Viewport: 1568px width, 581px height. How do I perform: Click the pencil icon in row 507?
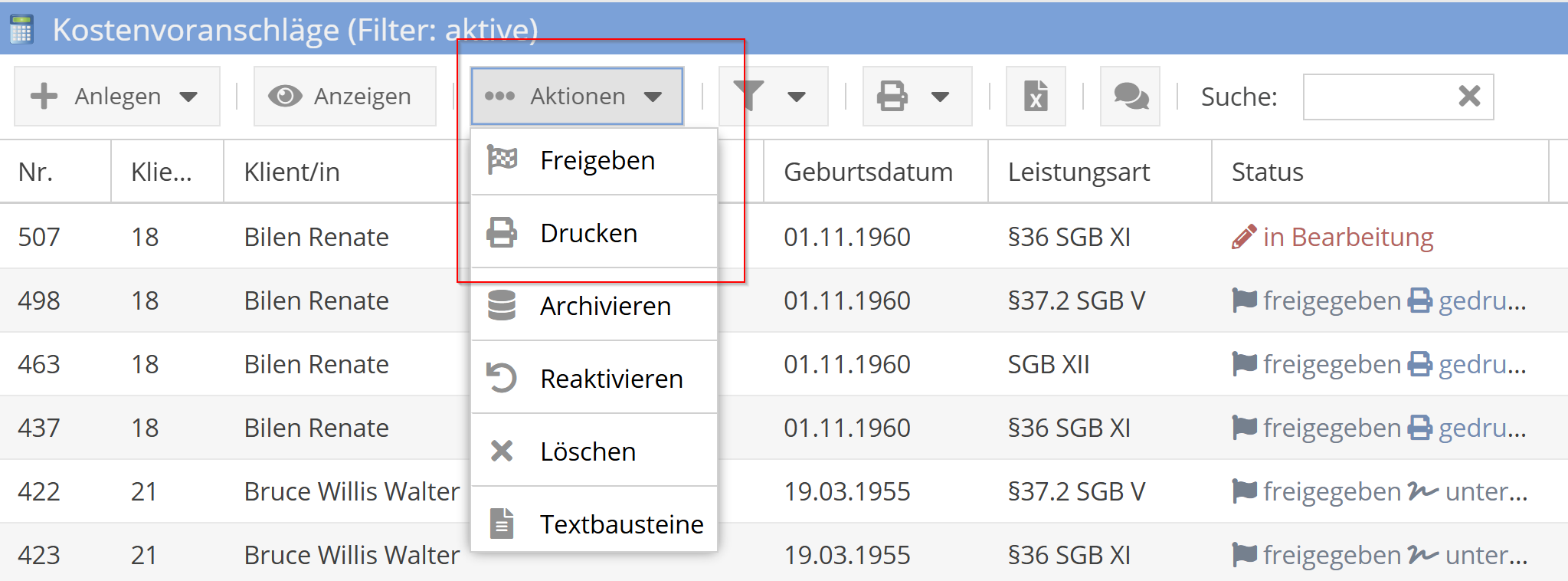tap(1244, 237)
